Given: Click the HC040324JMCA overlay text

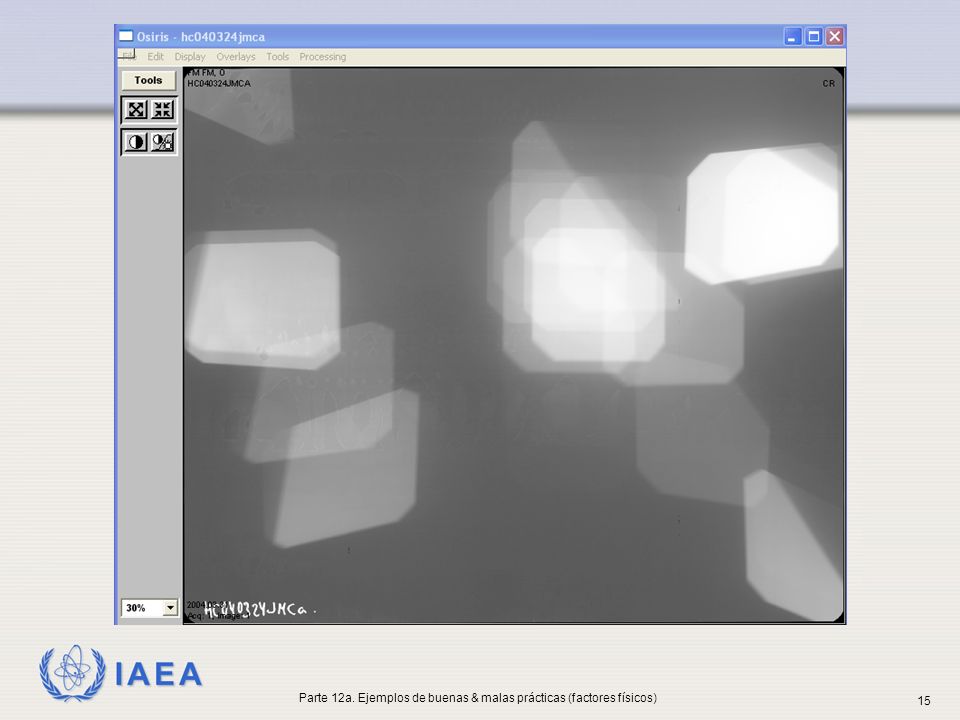Looking at the screenshot, I should [219, 83].
